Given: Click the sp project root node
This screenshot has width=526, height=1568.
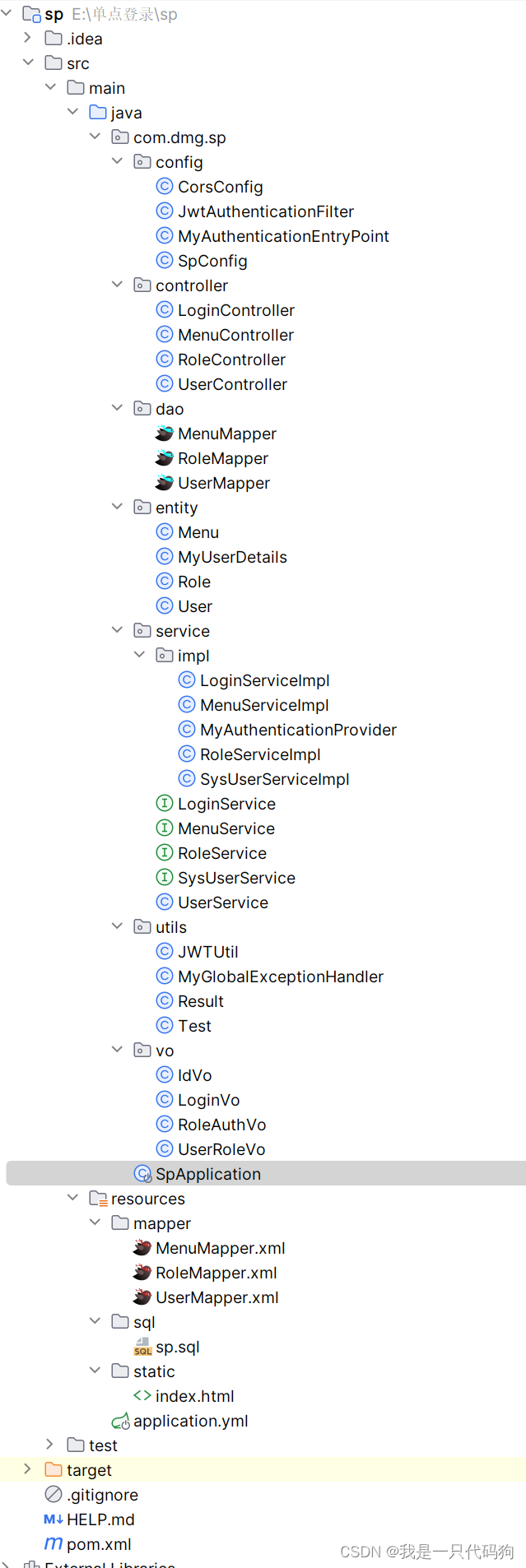Looking at the screenshot, I should point(54,14).
